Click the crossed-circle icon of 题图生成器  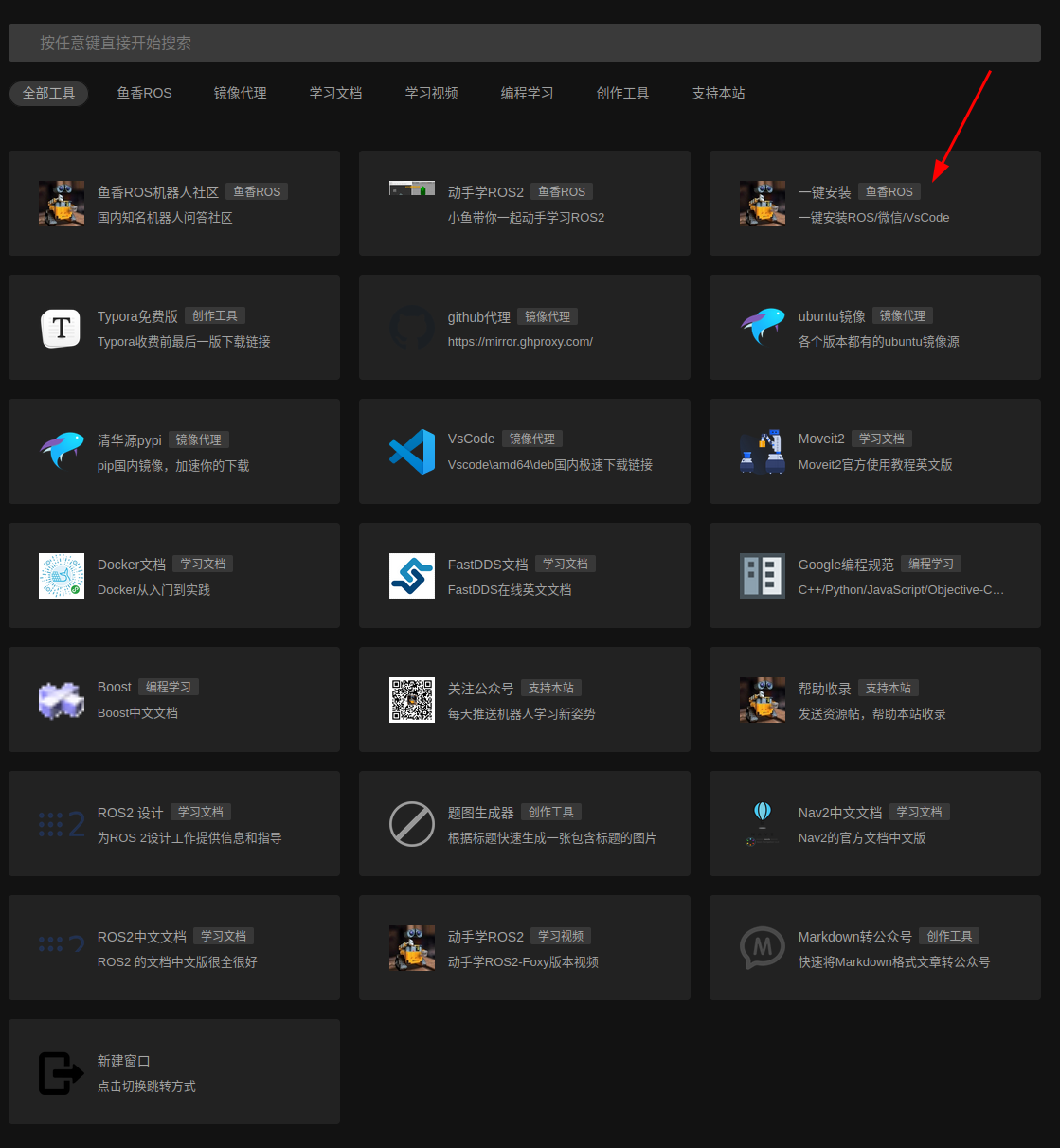(412, 824)
